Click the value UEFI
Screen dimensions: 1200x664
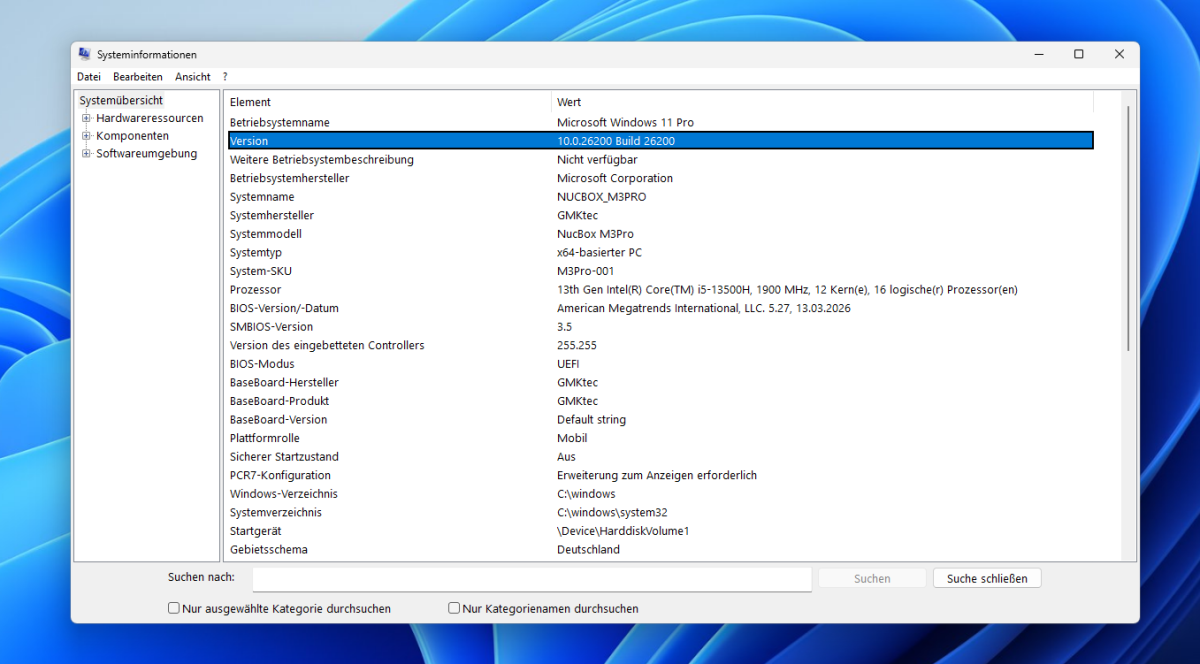568,364
